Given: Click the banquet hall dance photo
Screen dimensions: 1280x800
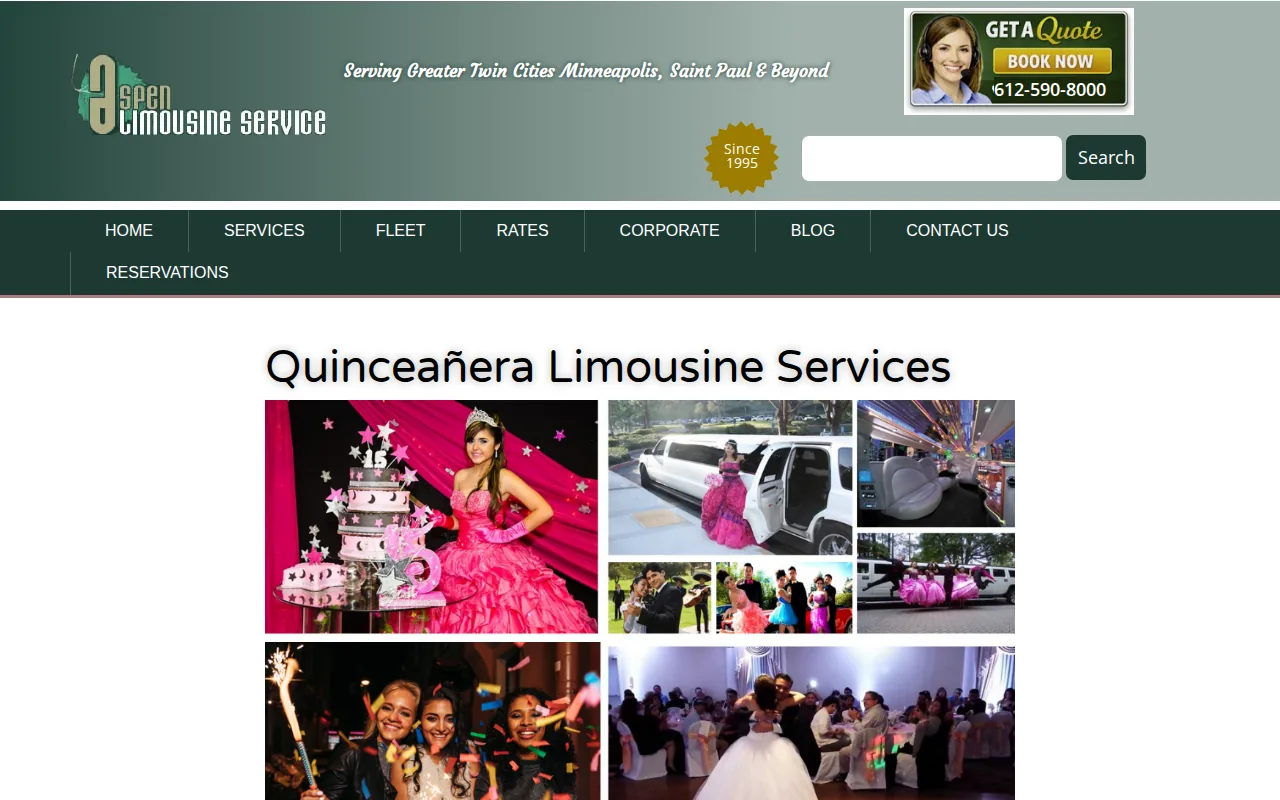Looking at the screenshot, I should [811, 722].
